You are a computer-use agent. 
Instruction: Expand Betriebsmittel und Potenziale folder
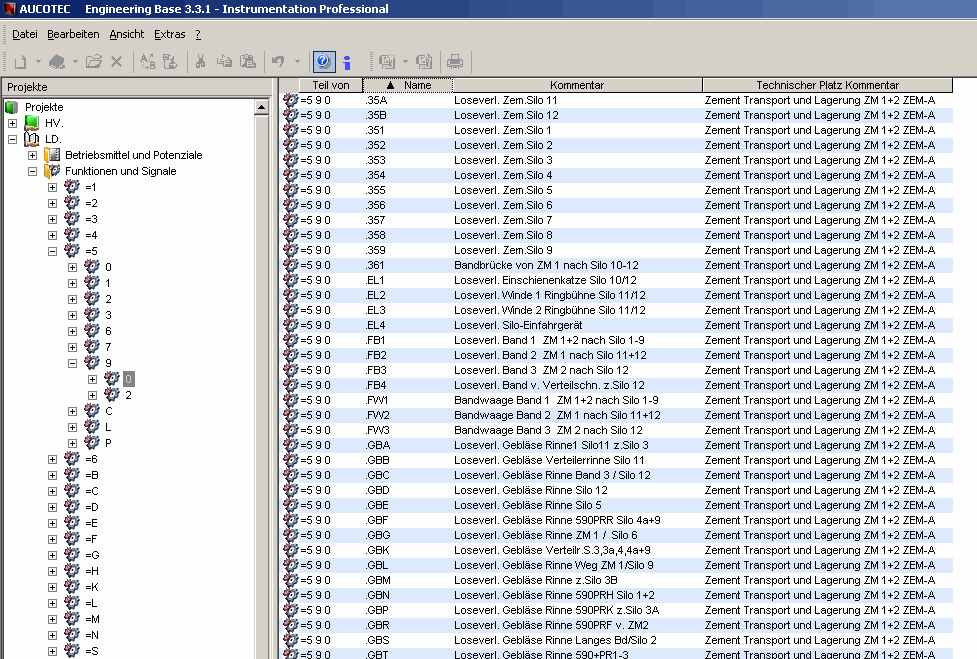[x=32, y=155]
